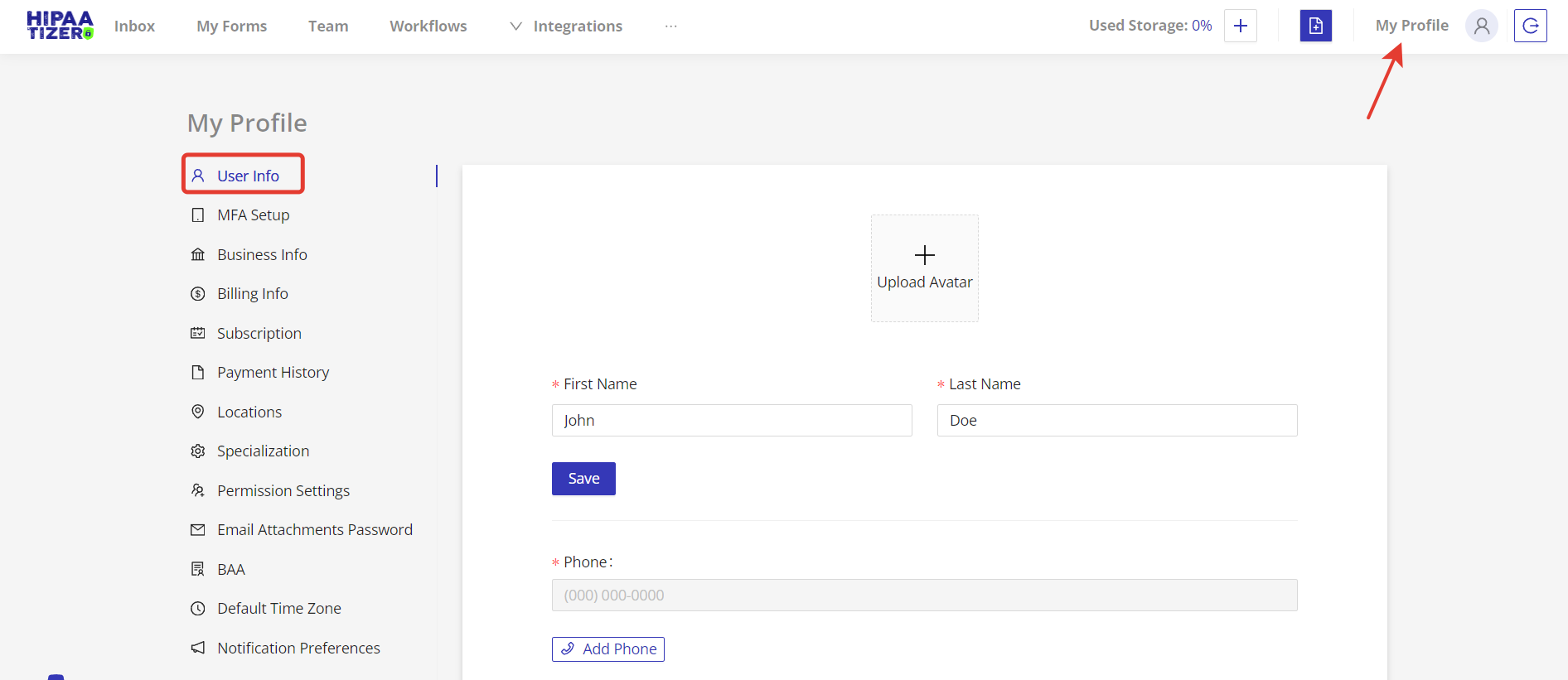Click the Default Time Zone clock icon
This screenshot has height=680, width=1568.
click(198, 609)
